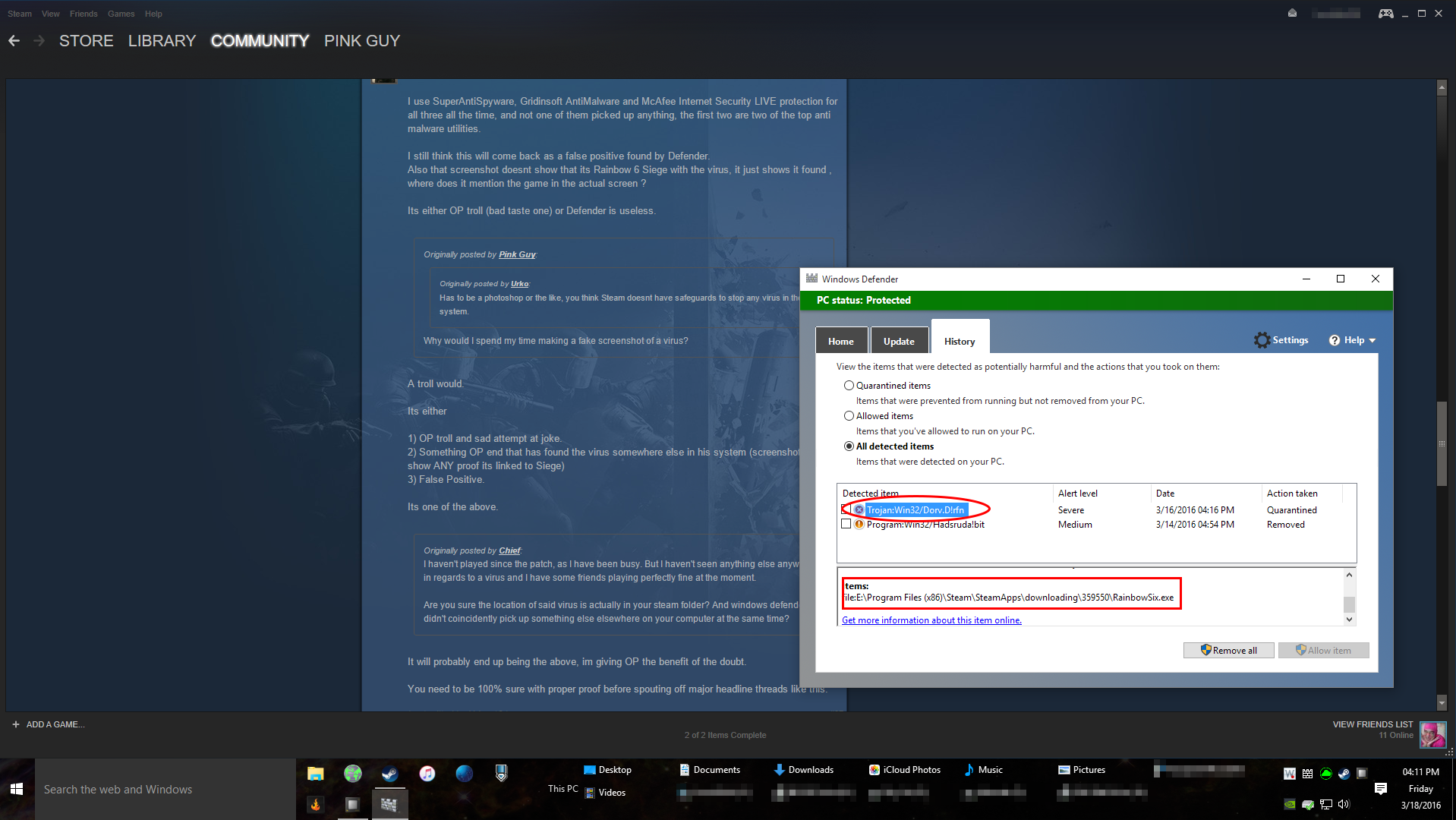Open File Explorer from the taskbar
This screenshot has width=1456, height=820.
click(x=316, y=774)
